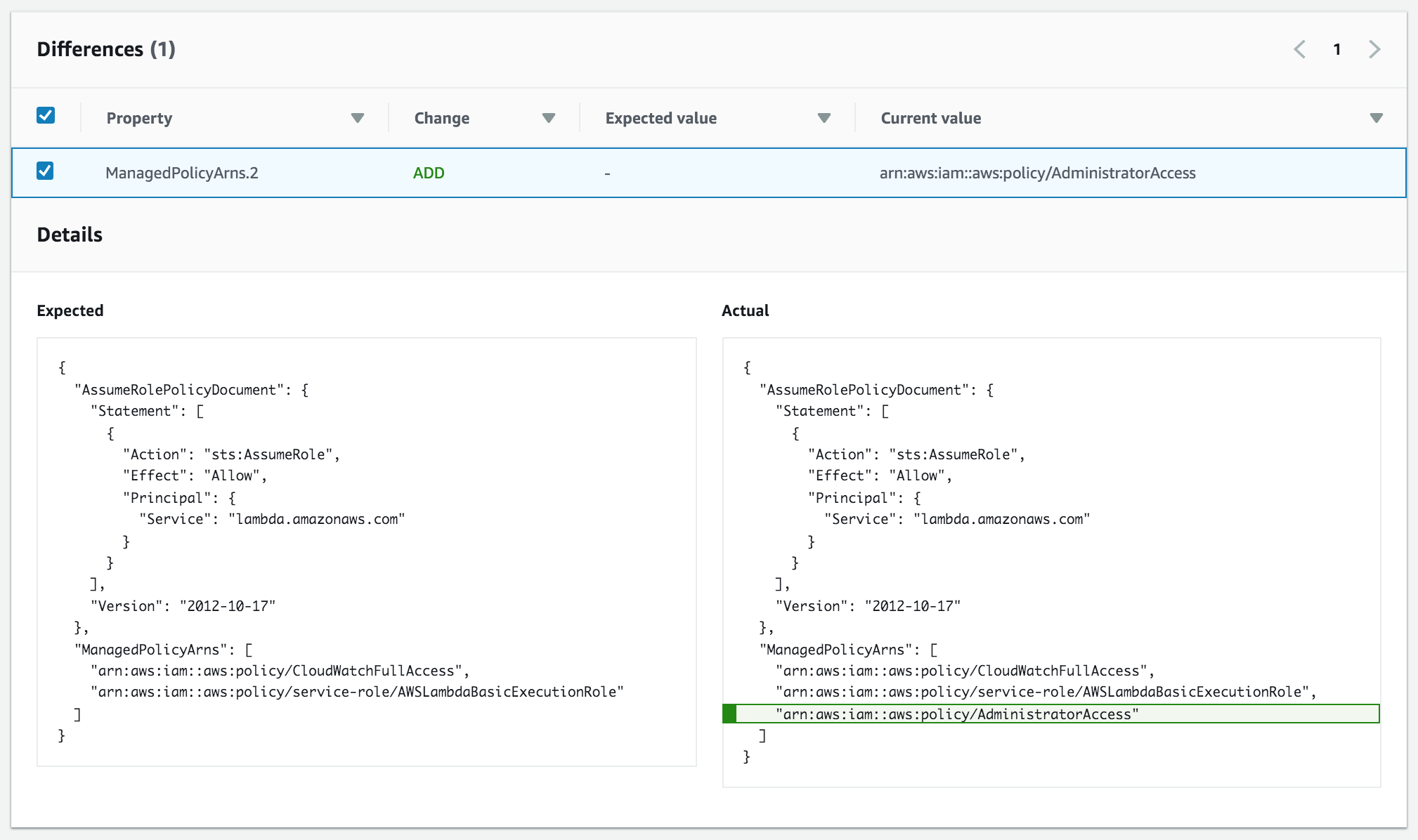Go to previous page of differences
Viewport: 1418px width, 840px height.
tap(1300, 49)
